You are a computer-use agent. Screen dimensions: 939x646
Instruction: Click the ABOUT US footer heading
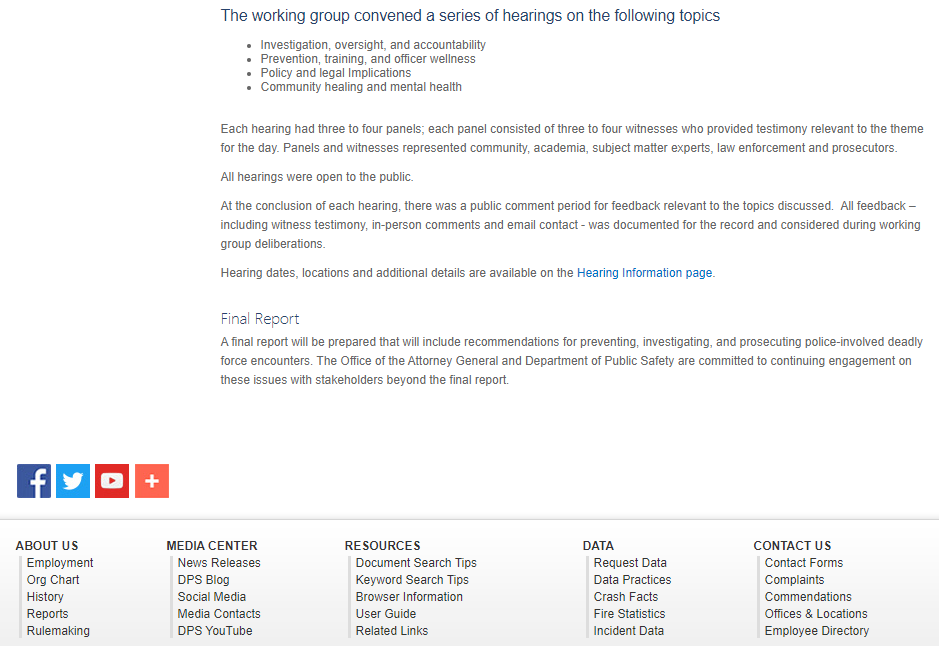47,545
